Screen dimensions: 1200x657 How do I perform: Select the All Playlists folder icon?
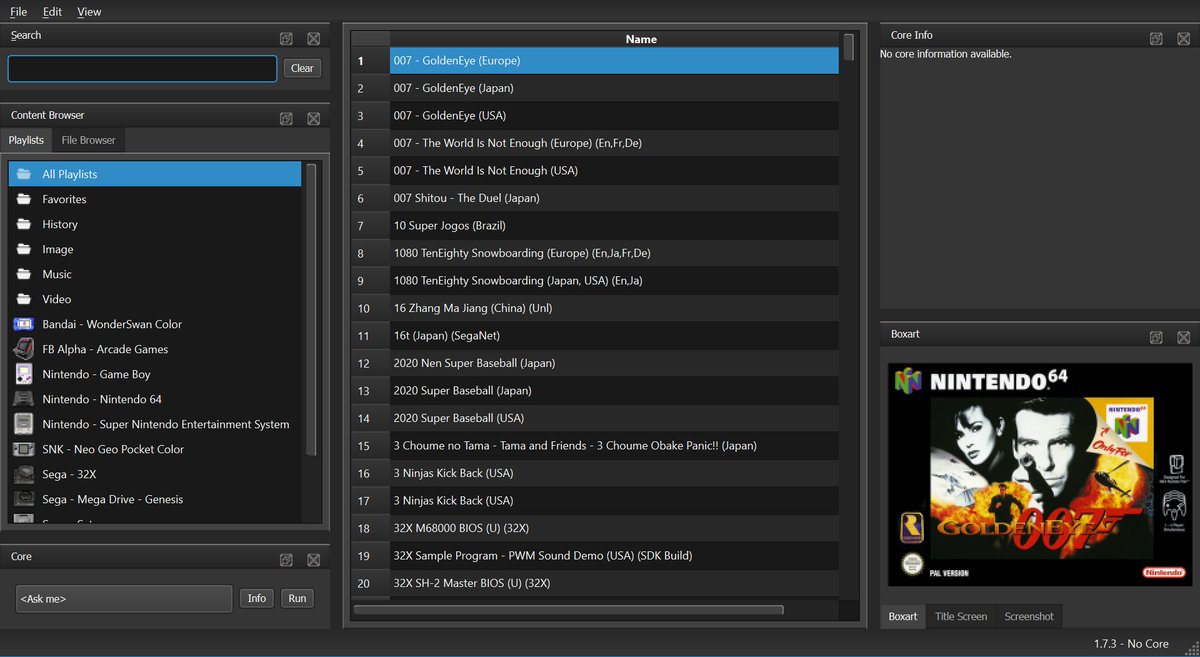pos(24,174)
